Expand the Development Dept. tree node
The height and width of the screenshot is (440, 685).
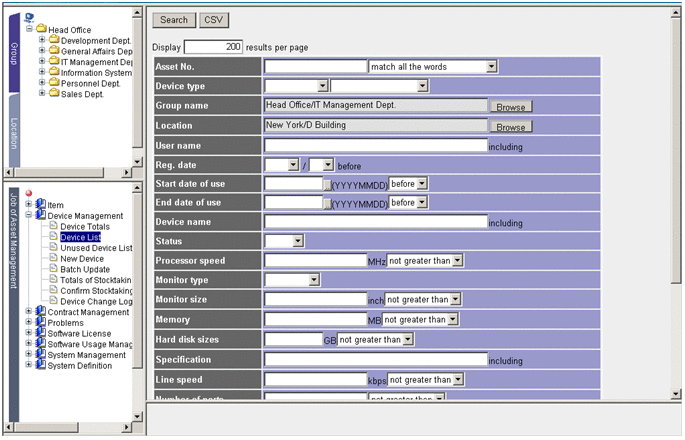pos(42,41)
